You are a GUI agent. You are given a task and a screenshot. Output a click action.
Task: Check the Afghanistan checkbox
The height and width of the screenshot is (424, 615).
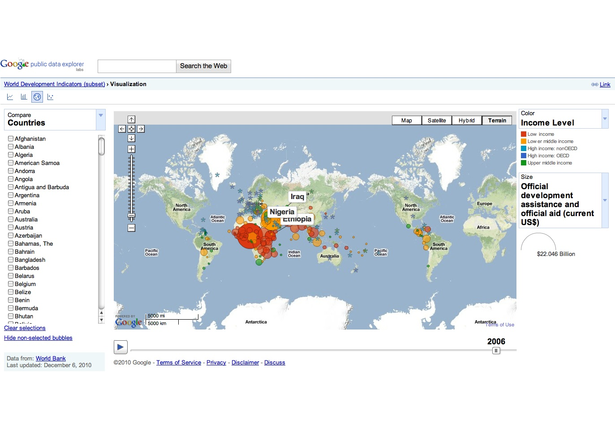click(x=11, y=138)
